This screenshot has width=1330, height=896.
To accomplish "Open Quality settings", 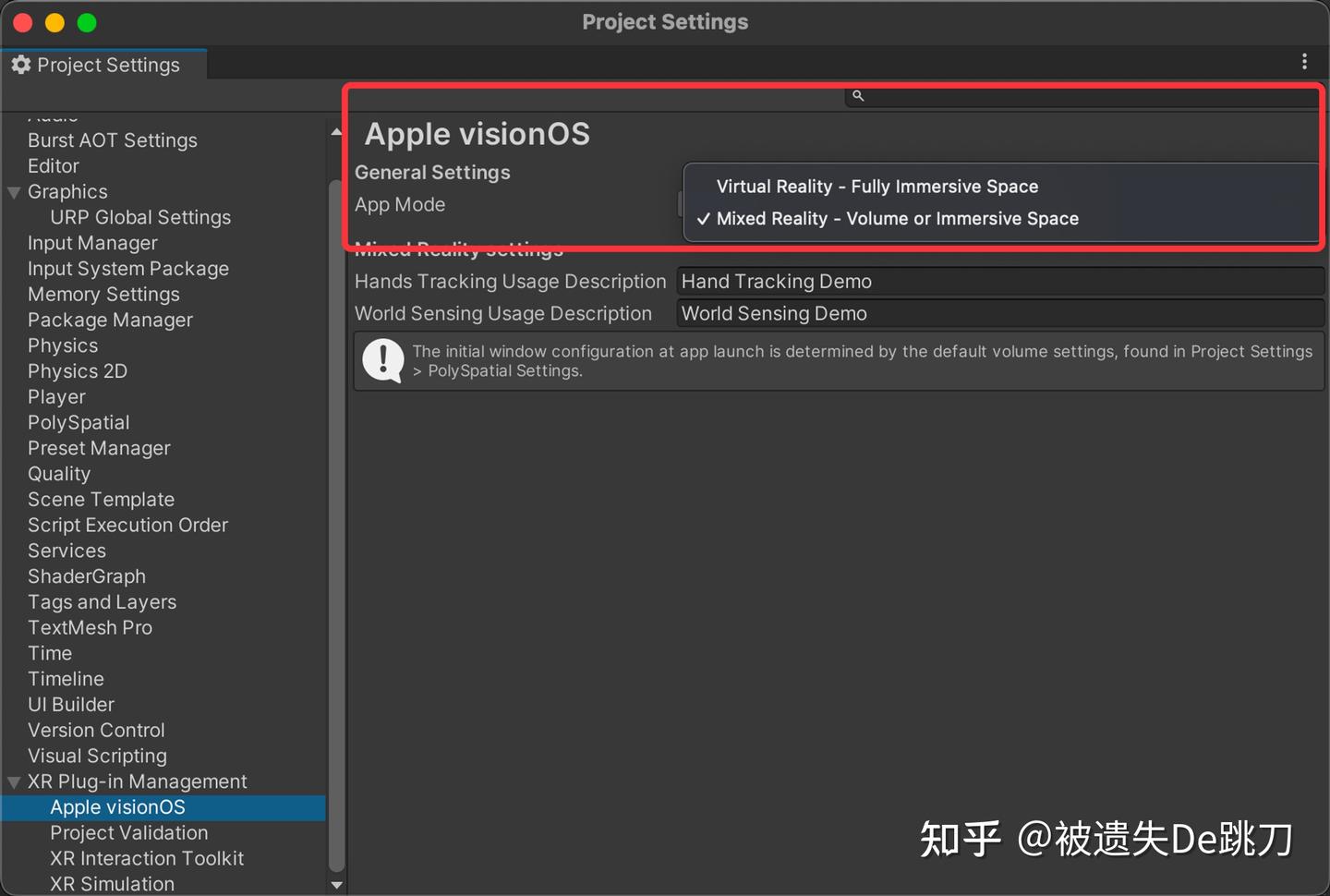I will pyautogui.click(x=59, y=473).
